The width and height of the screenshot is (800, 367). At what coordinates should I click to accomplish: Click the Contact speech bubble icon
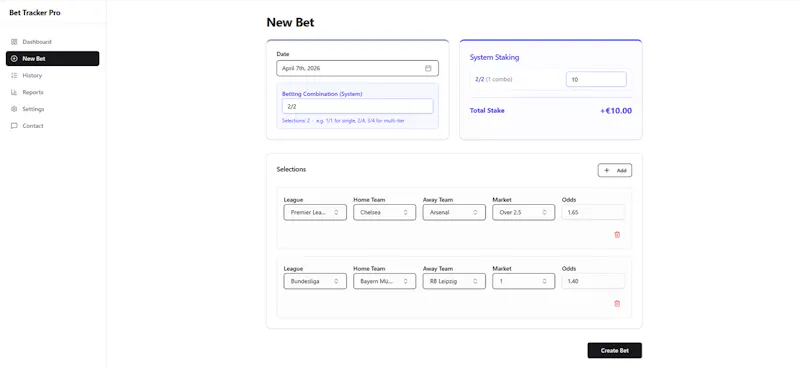14,126
